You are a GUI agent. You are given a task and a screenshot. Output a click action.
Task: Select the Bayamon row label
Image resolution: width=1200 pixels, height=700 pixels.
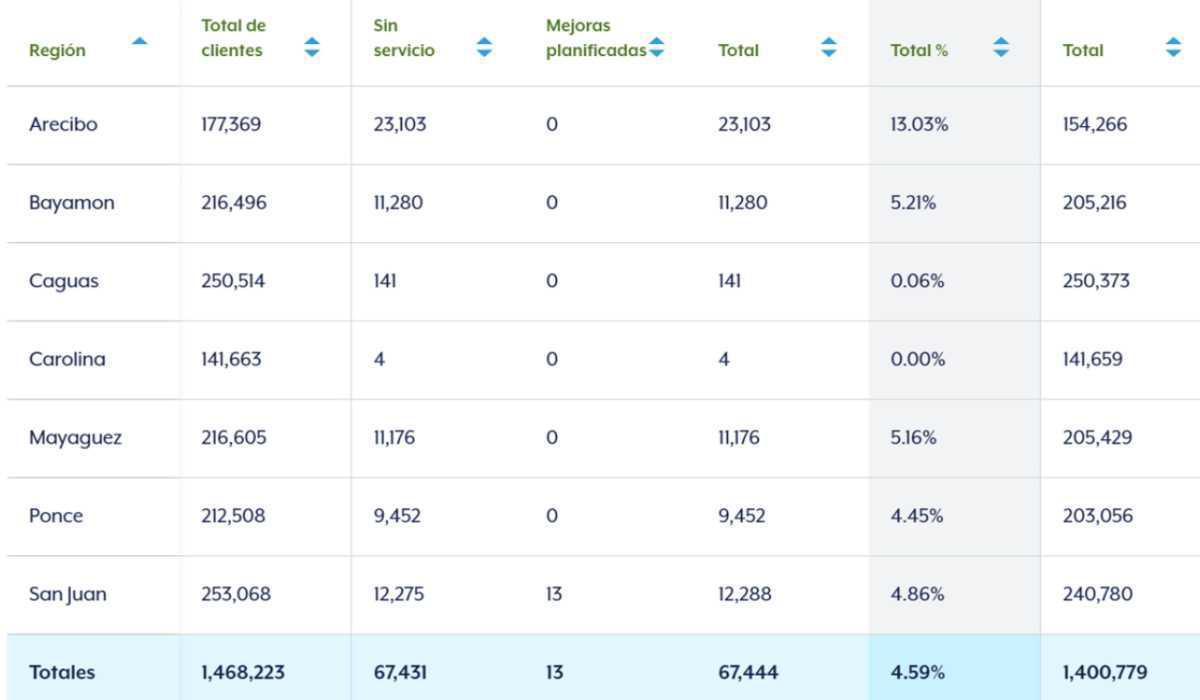tap(71, 203)
